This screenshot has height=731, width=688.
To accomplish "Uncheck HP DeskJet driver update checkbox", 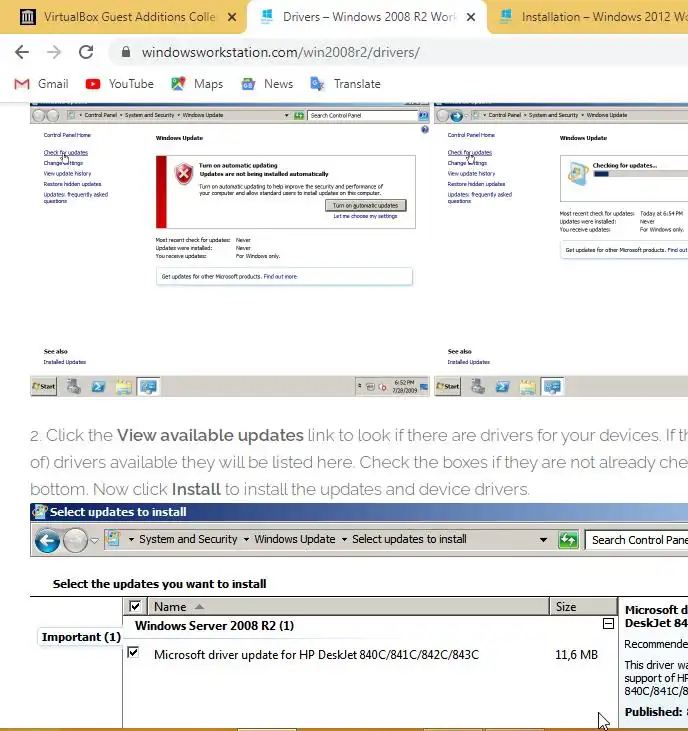I will pos(133,652).
